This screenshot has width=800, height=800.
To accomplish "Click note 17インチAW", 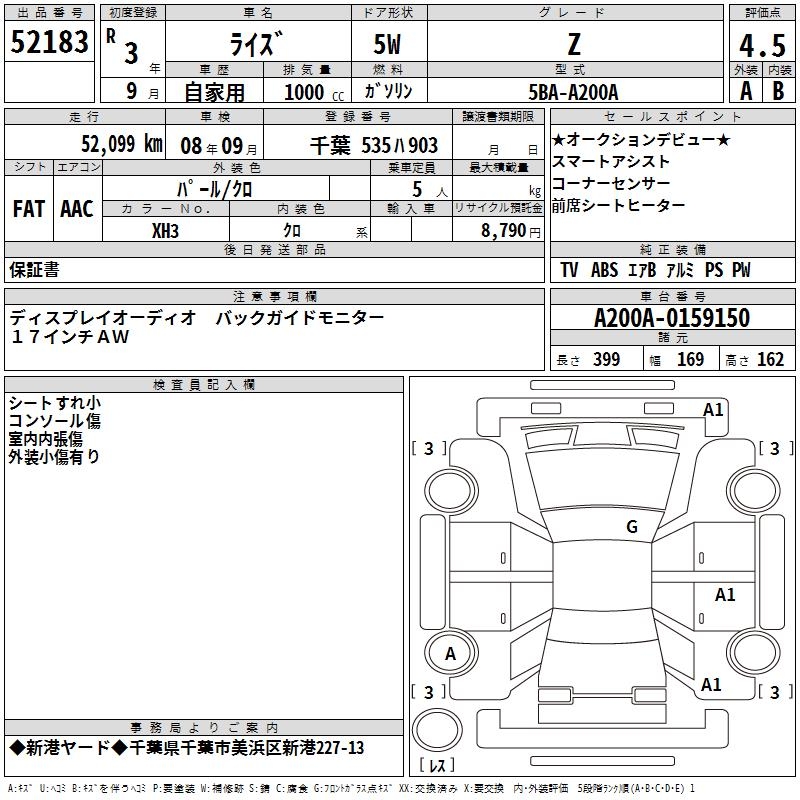I will [x=69, y=337].
